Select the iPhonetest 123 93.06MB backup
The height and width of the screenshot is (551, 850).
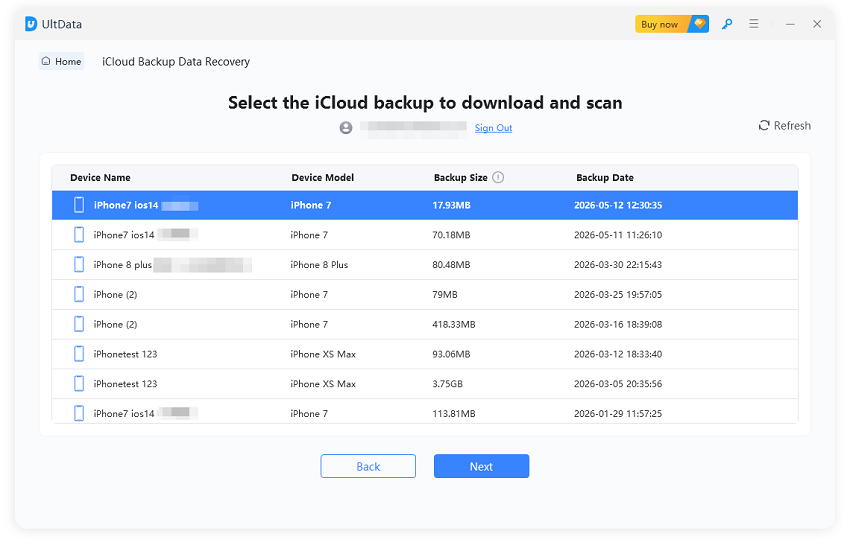pyautogui.click(x=425, y=354)
